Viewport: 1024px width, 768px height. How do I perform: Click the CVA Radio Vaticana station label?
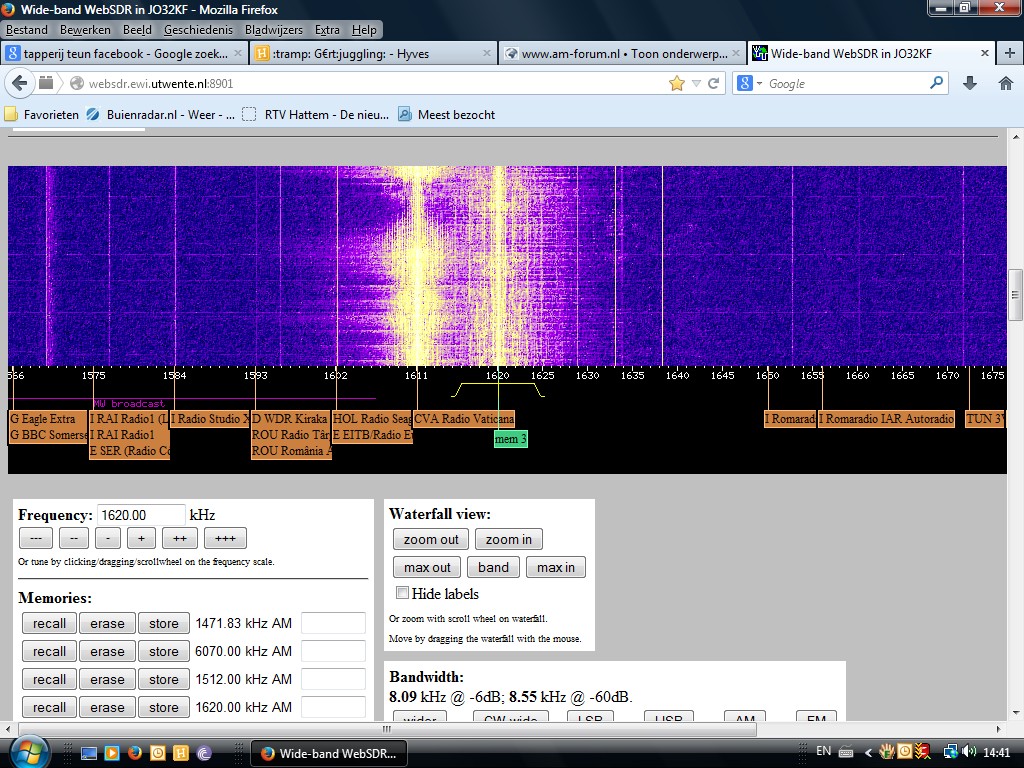click(x=464, y=419)
